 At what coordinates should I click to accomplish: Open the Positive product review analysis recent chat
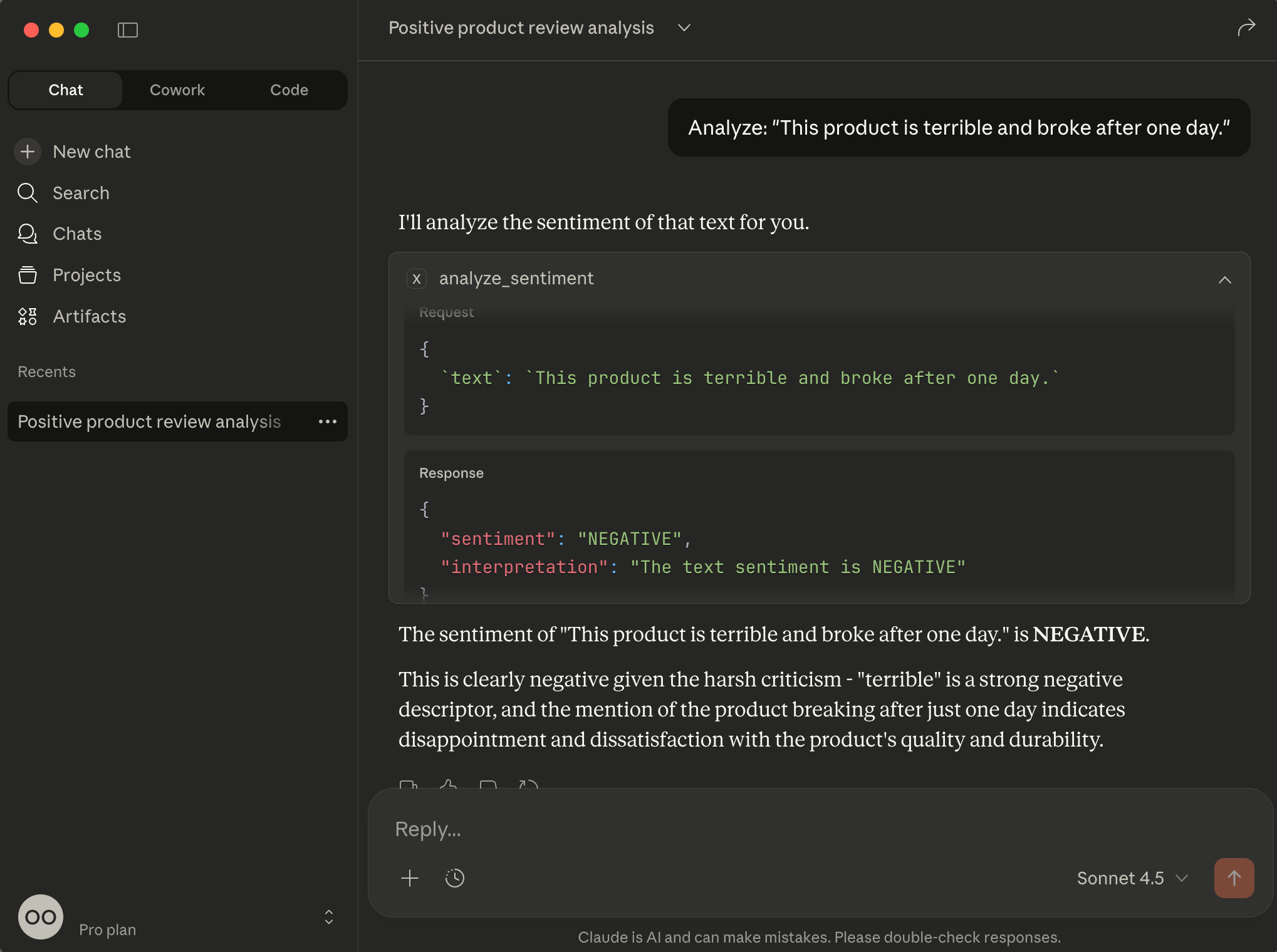pos(149,422)
